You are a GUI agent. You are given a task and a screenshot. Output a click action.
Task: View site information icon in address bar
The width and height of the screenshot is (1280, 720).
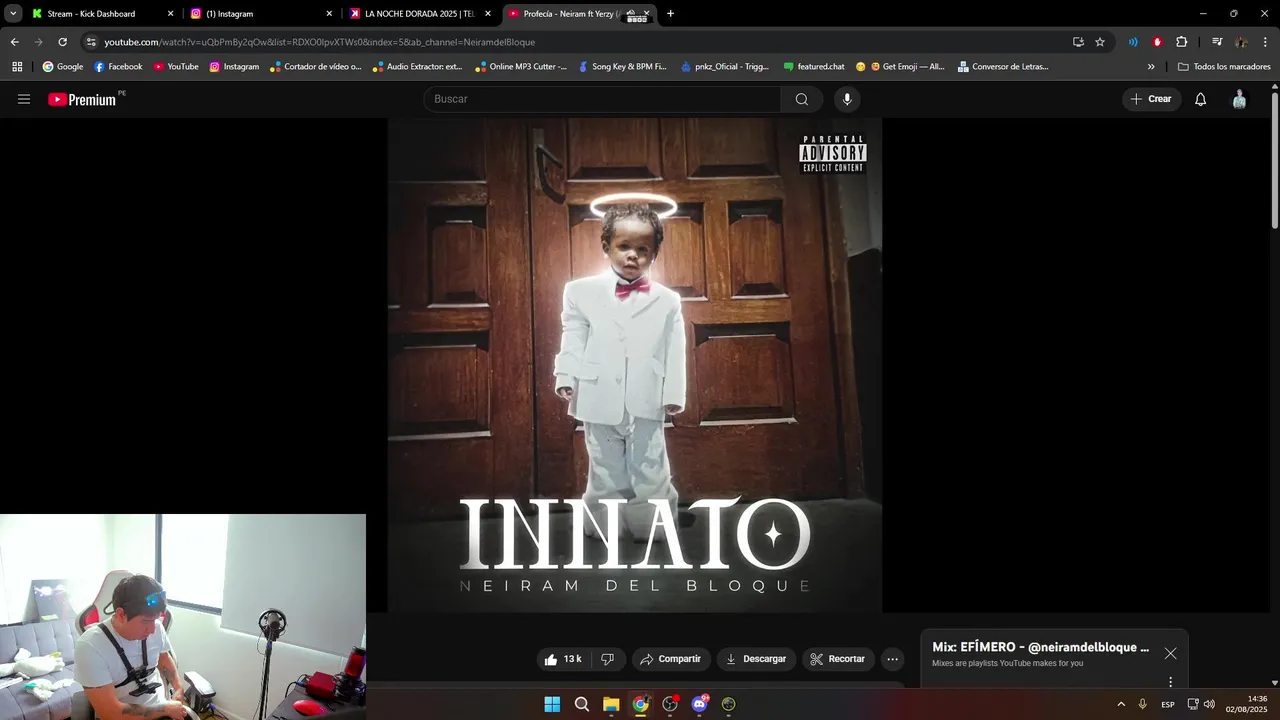tap(91, 42)
